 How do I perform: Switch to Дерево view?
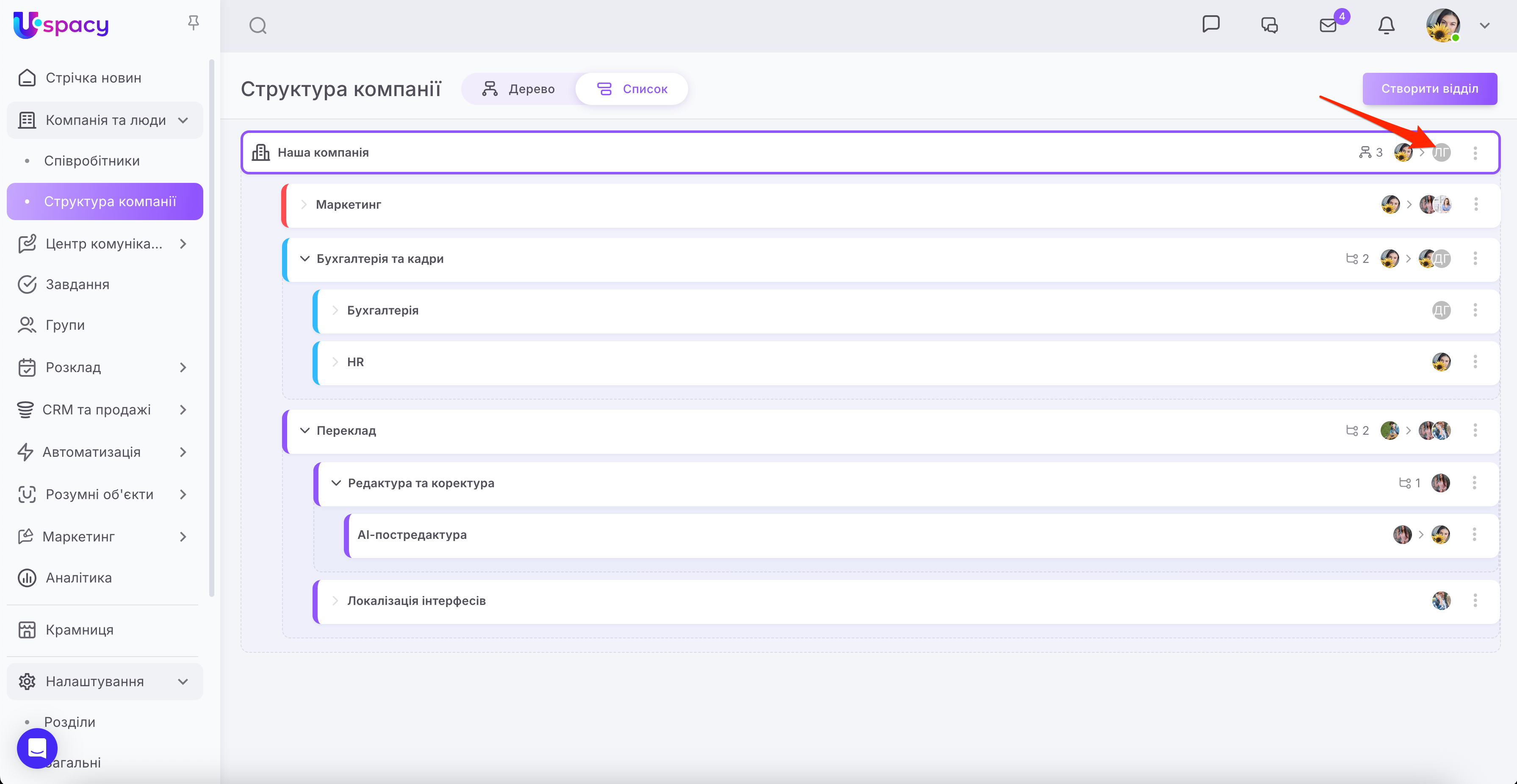click(518, 89)
